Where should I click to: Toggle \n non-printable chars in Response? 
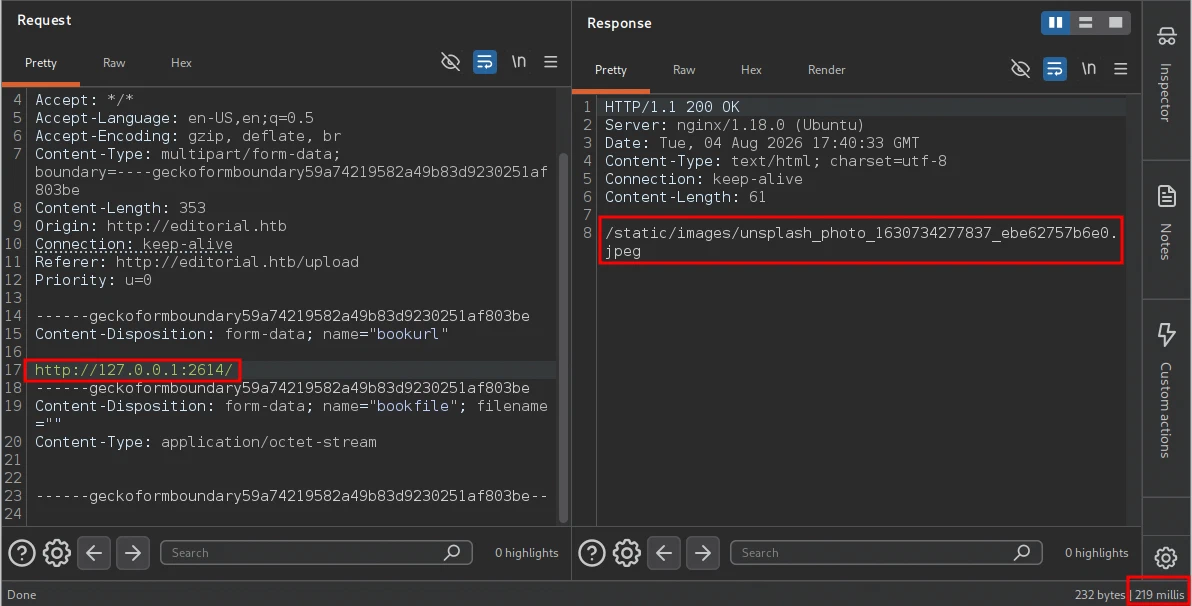[1089, 68]
